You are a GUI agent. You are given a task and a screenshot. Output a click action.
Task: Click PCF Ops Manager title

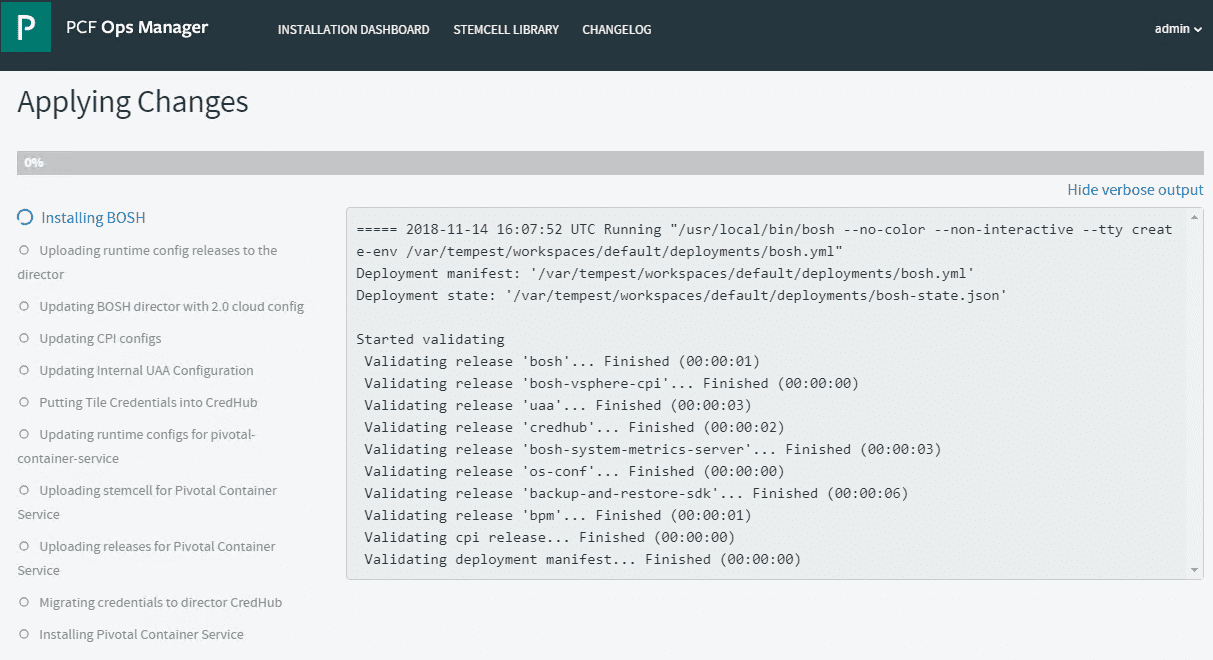point(137,28)
